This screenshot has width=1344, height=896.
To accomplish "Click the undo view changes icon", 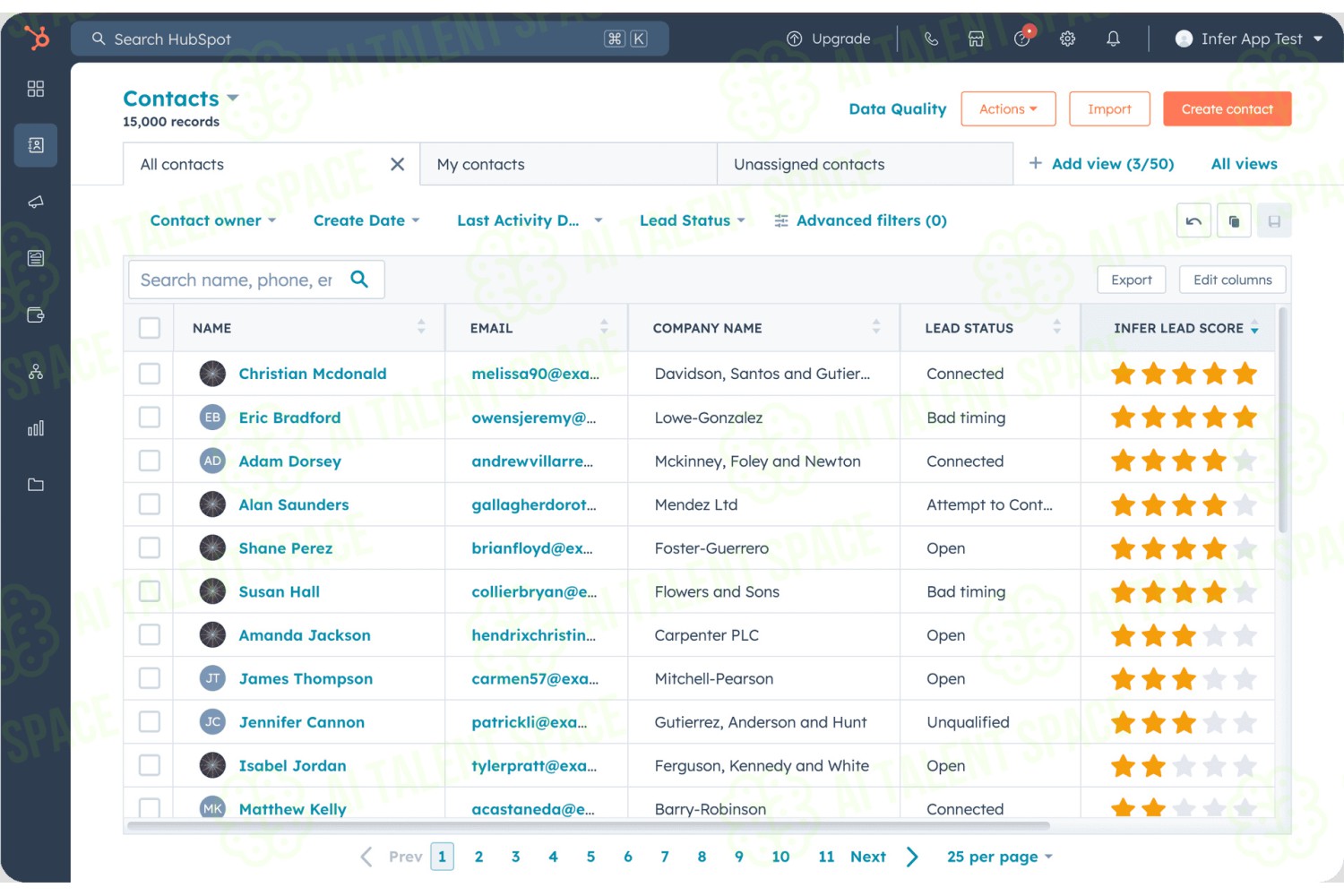I will pos(1193,220).
